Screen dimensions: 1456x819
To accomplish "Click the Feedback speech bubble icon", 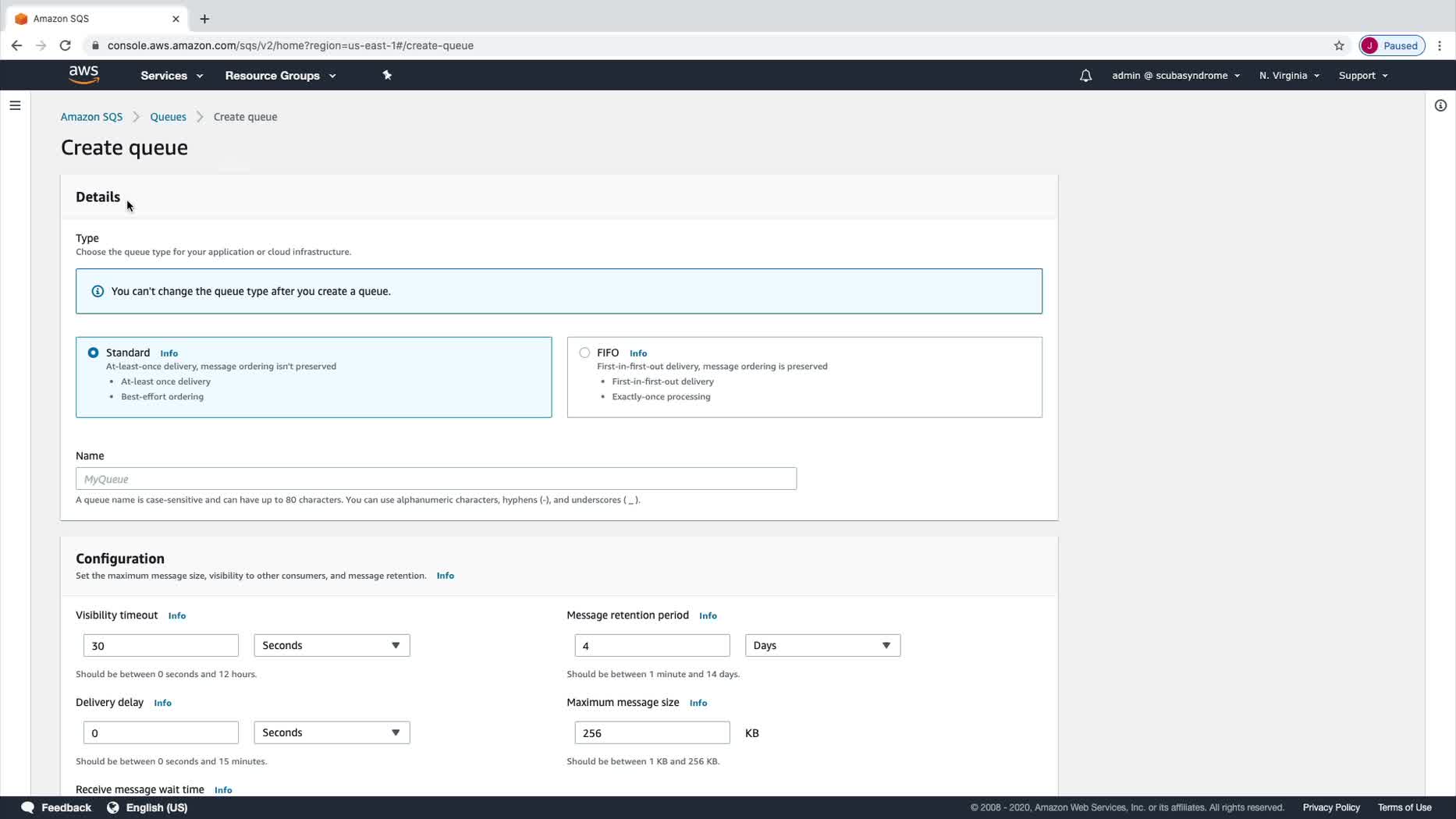I will click(x=28, y=807).
